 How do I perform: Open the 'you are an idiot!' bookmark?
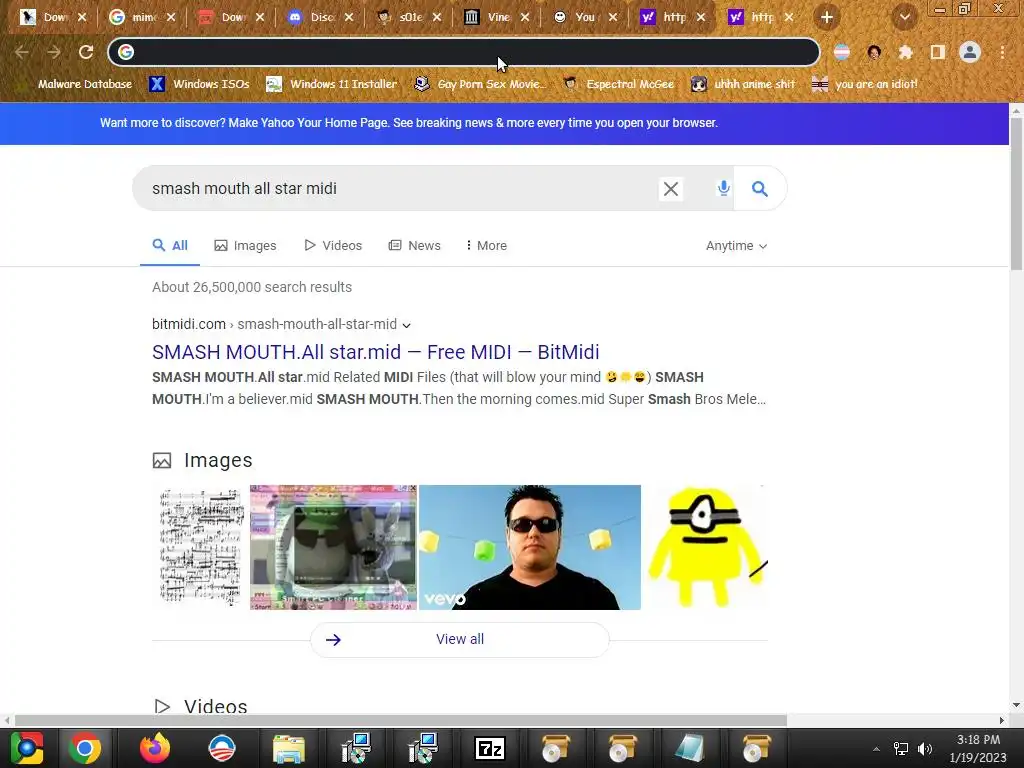[865, 84]
